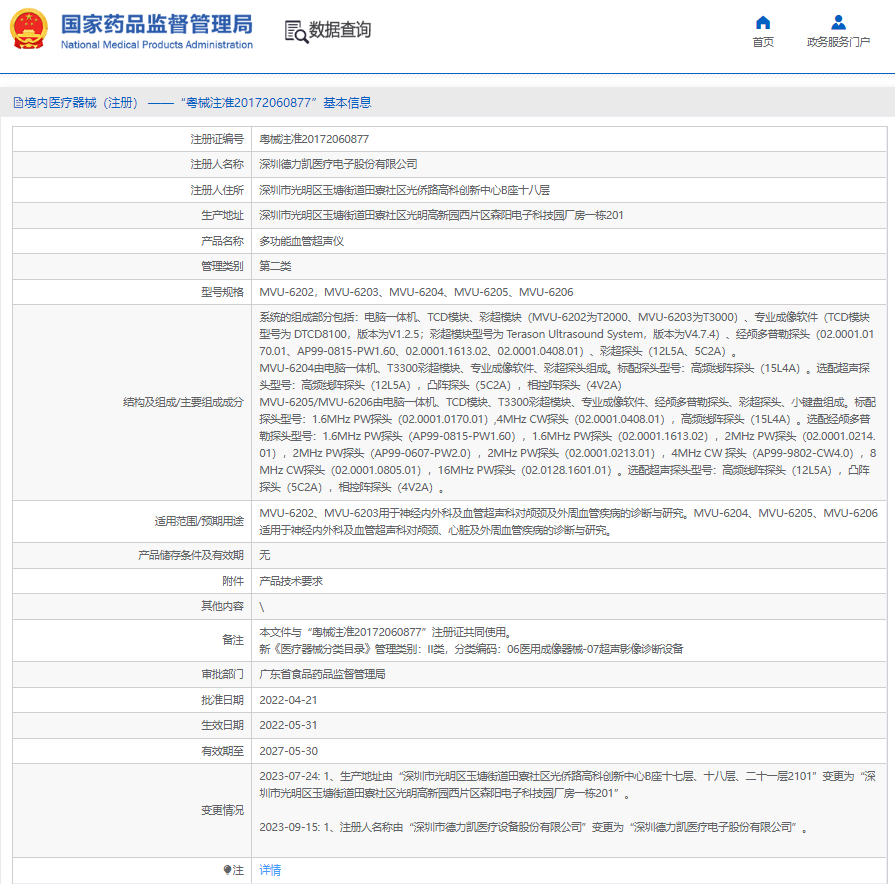
Task: Click the 第二类 category value
Action: tap(275, 266)
